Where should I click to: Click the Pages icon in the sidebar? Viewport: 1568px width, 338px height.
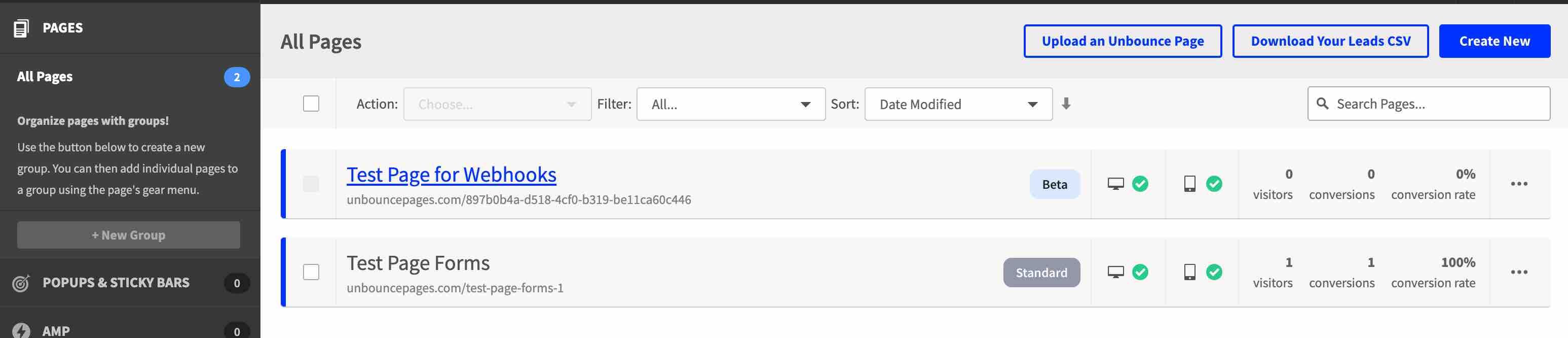22,27
